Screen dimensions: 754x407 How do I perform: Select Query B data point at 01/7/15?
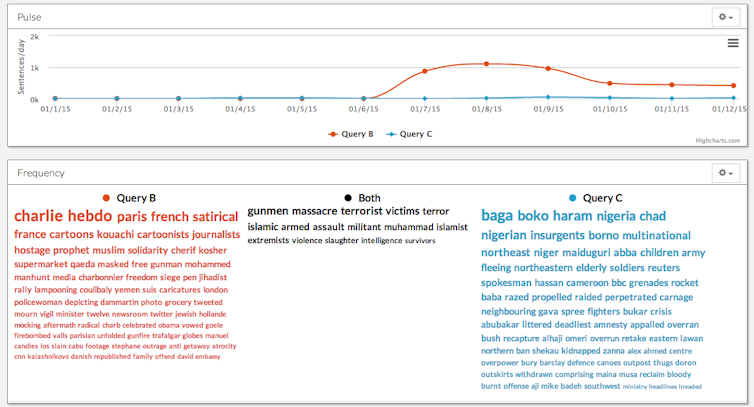tap(425, 71)
